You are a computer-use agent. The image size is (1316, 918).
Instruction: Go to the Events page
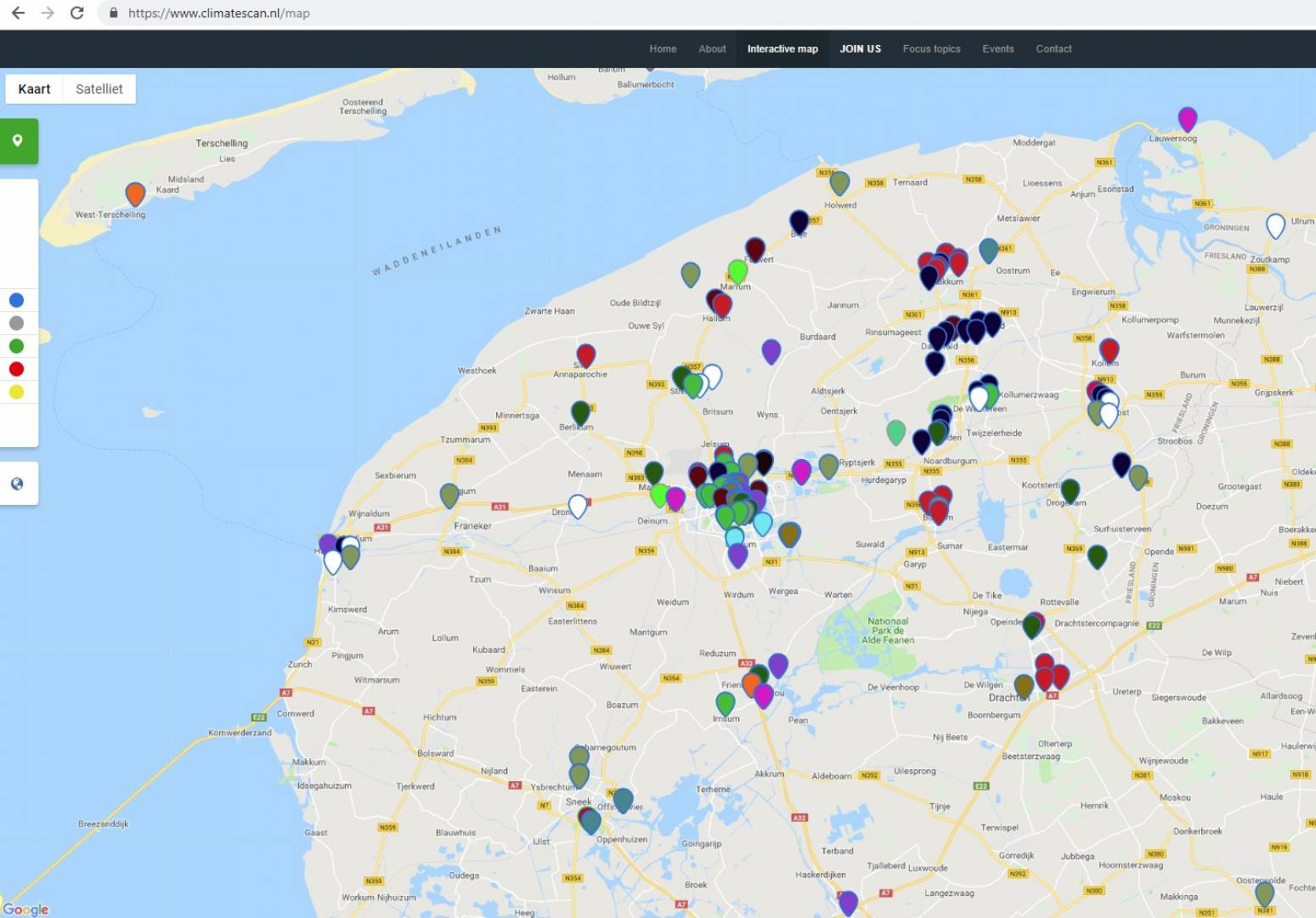997,48
